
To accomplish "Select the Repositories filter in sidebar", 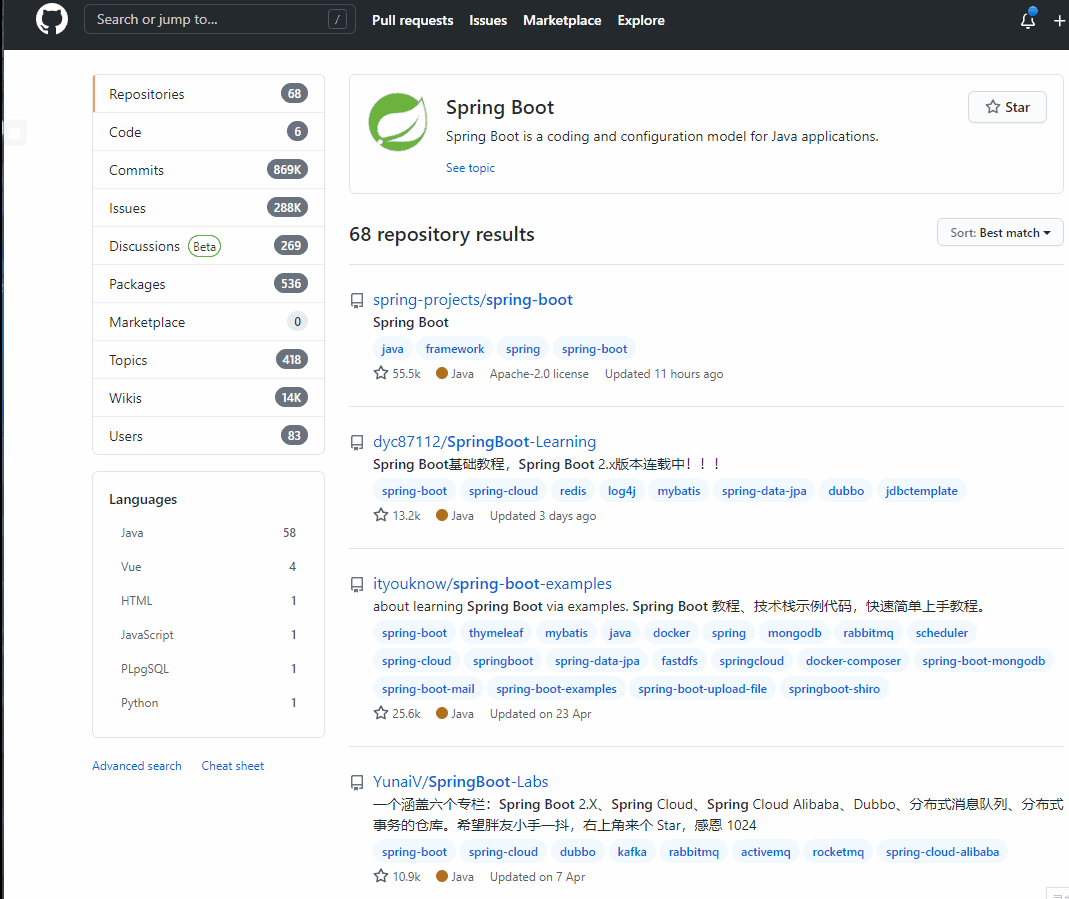I will [209, 93].
